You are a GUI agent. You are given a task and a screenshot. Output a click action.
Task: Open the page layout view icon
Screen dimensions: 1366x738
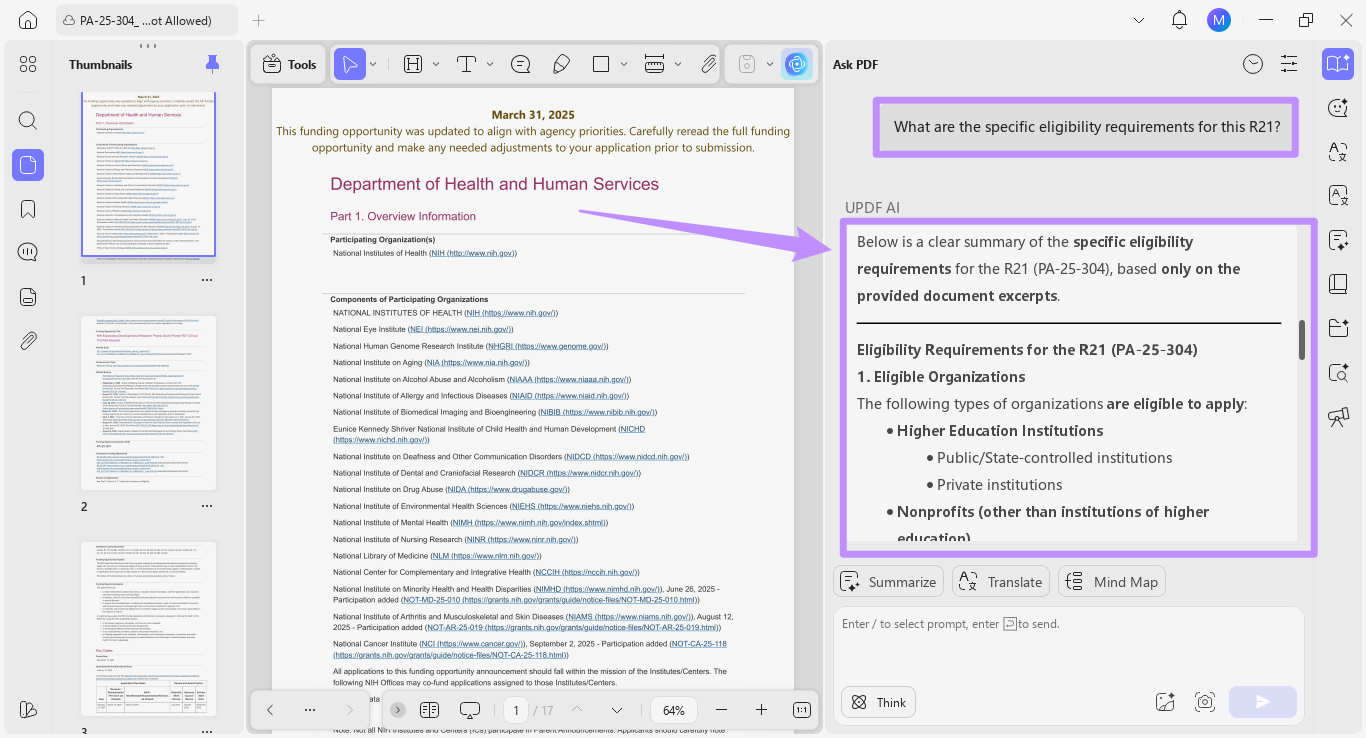coord(430,710)
